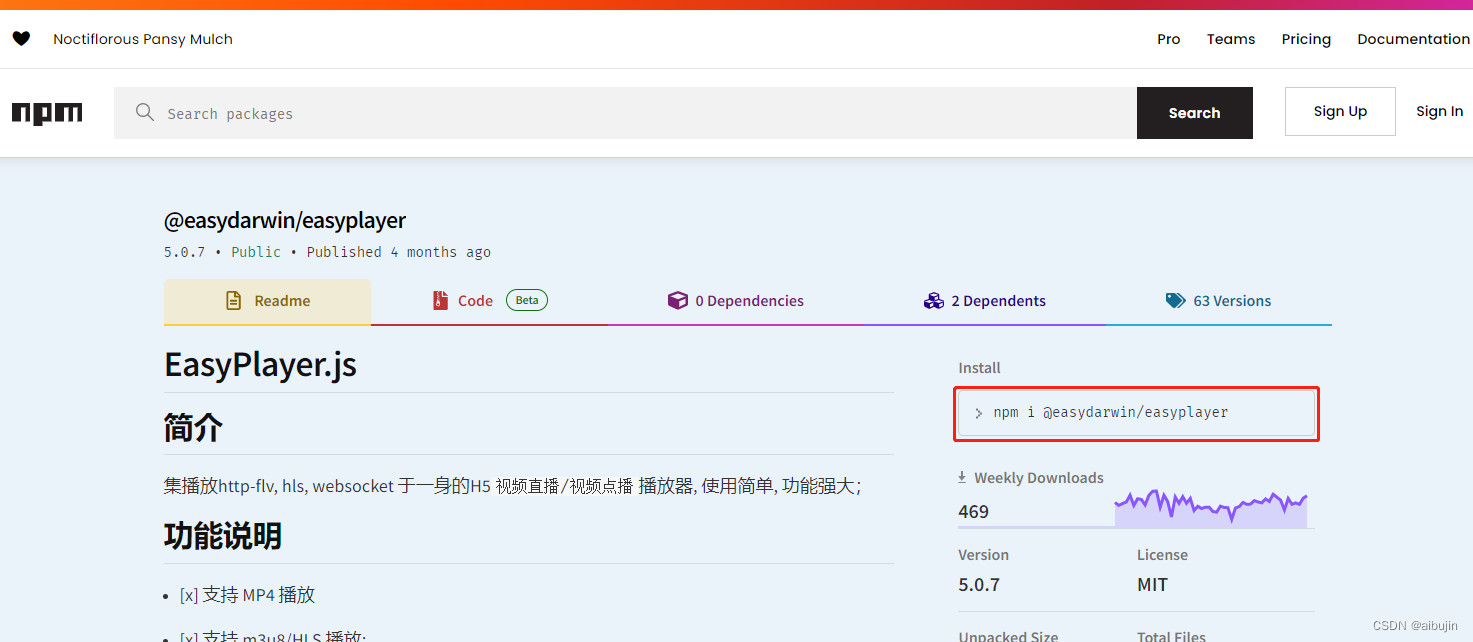The height and width of the screenshot is (642, 1473).
Task: Open the 2 Dependents tab
Action: click(x=985, y=301)
